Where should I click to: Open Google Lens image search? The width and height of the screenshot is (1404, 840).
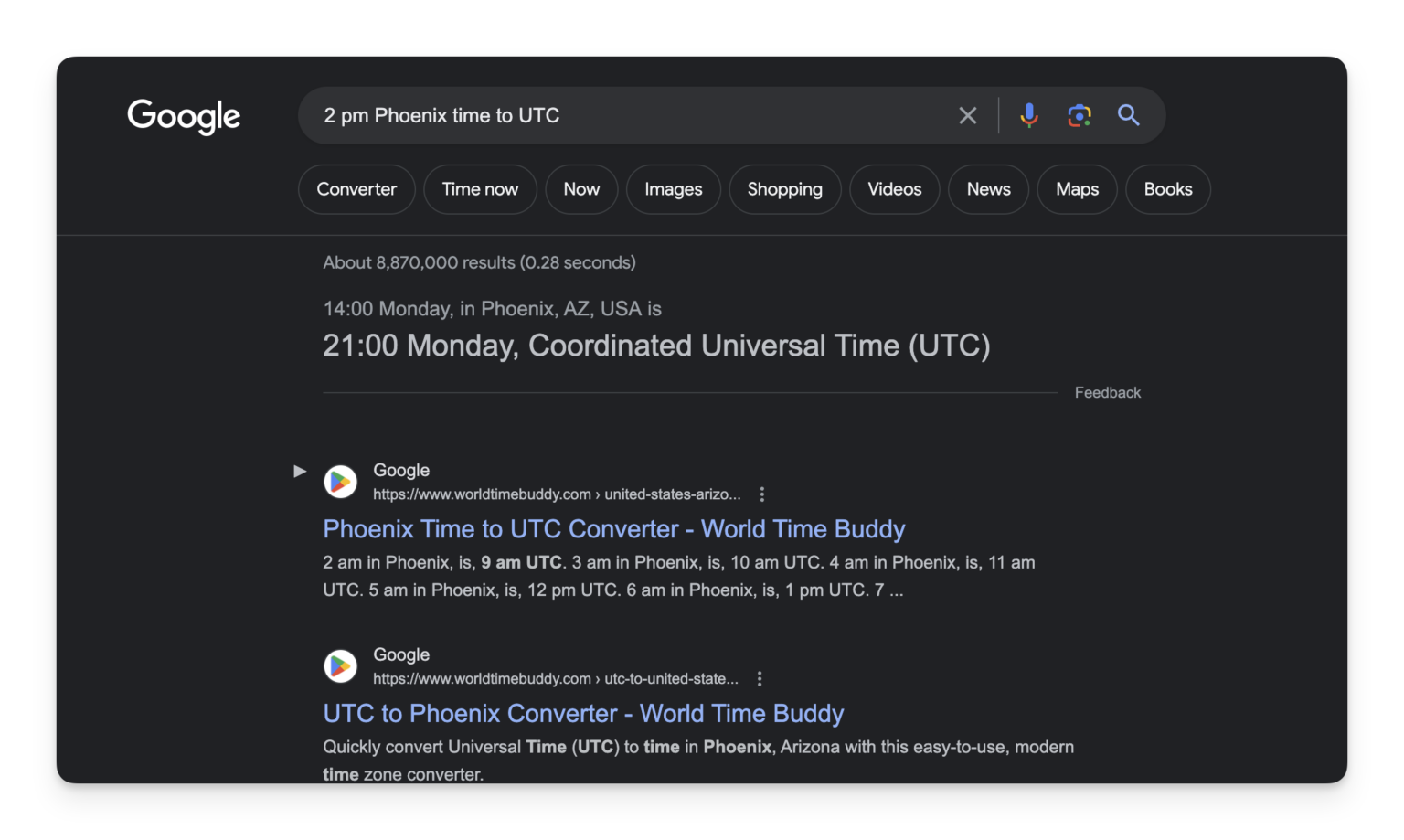click(x=1080, y=115)
